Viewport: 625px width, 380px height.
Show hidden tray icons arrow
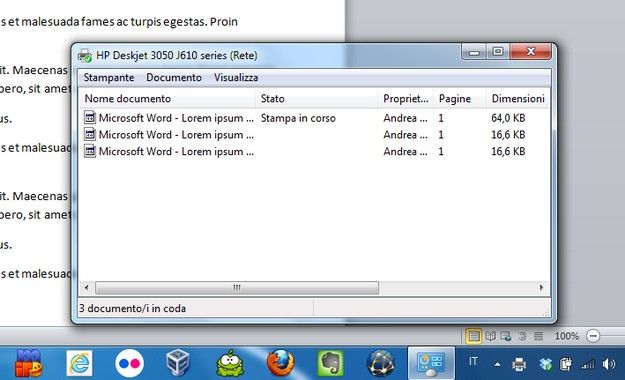(x=497, y=364)
